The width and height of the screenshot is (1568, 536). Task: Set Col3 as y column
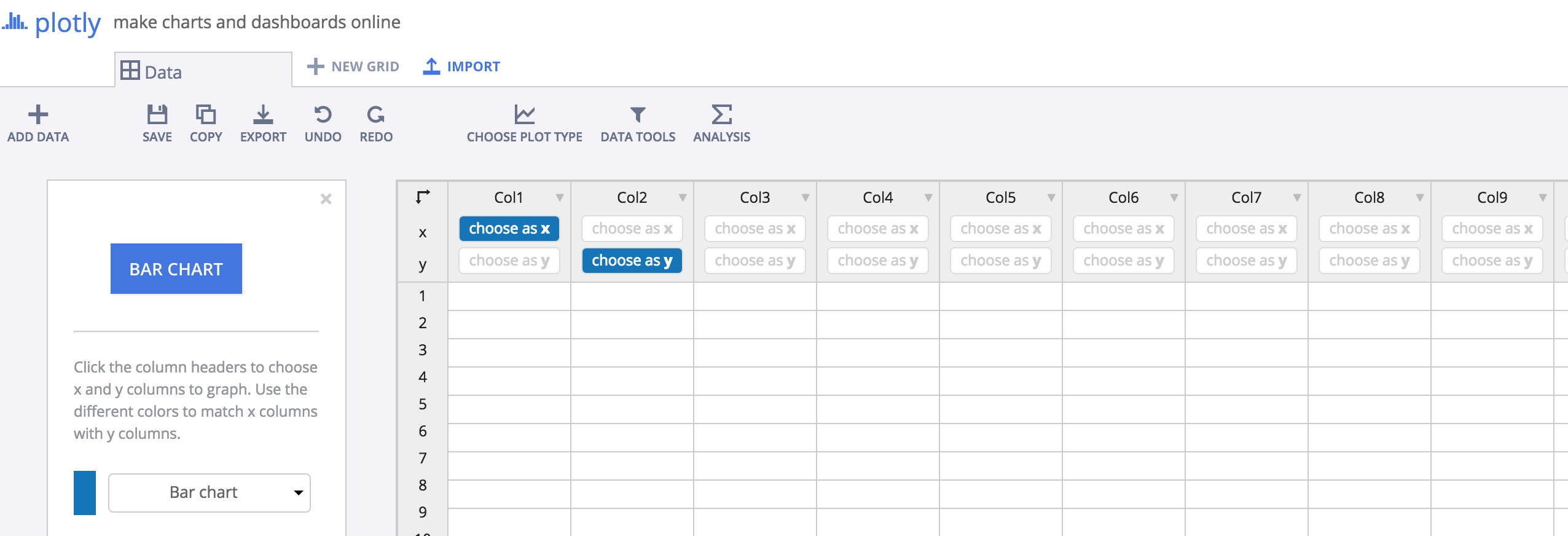point(755,261)
